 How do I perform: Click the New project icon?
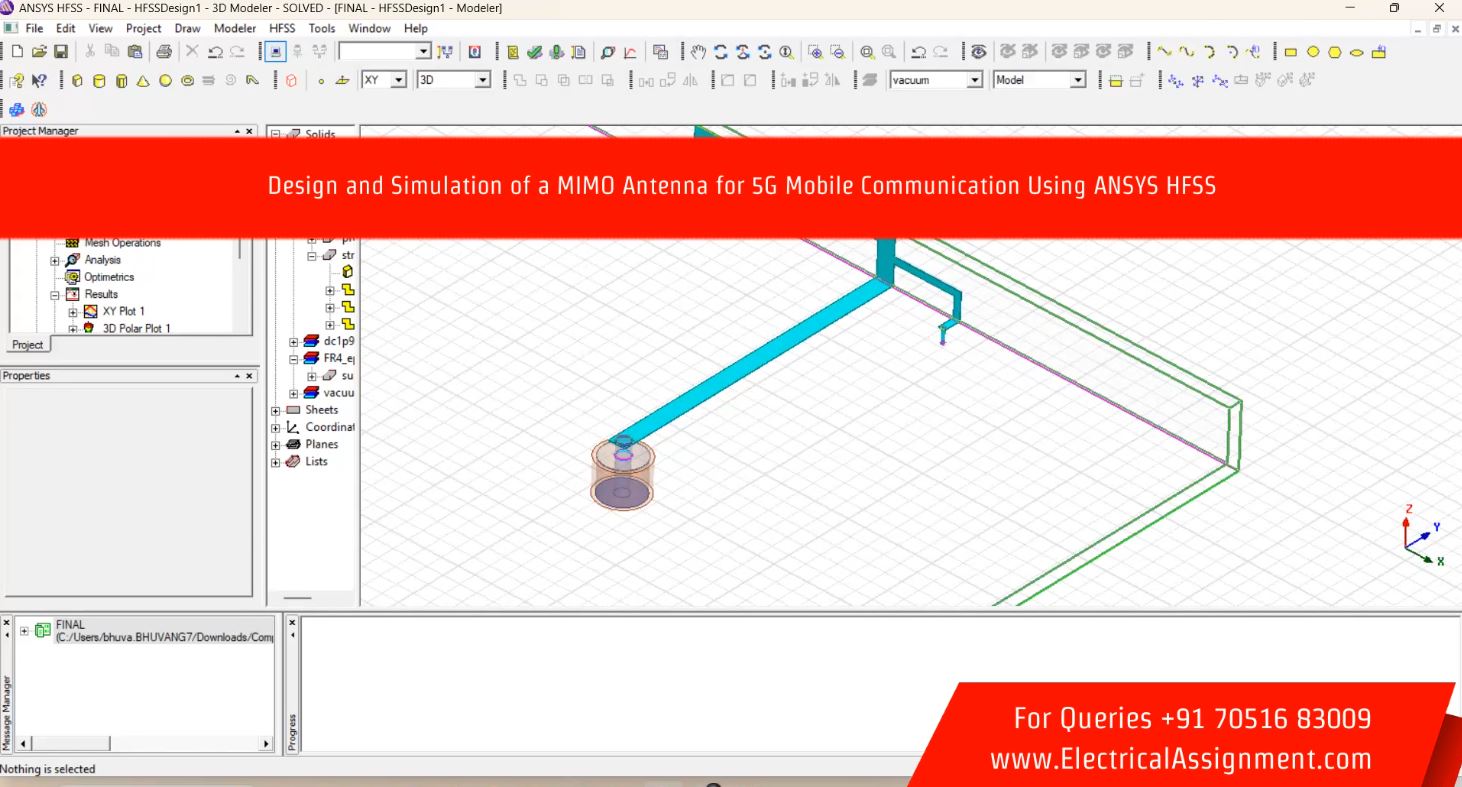click(x=17, y=52)
